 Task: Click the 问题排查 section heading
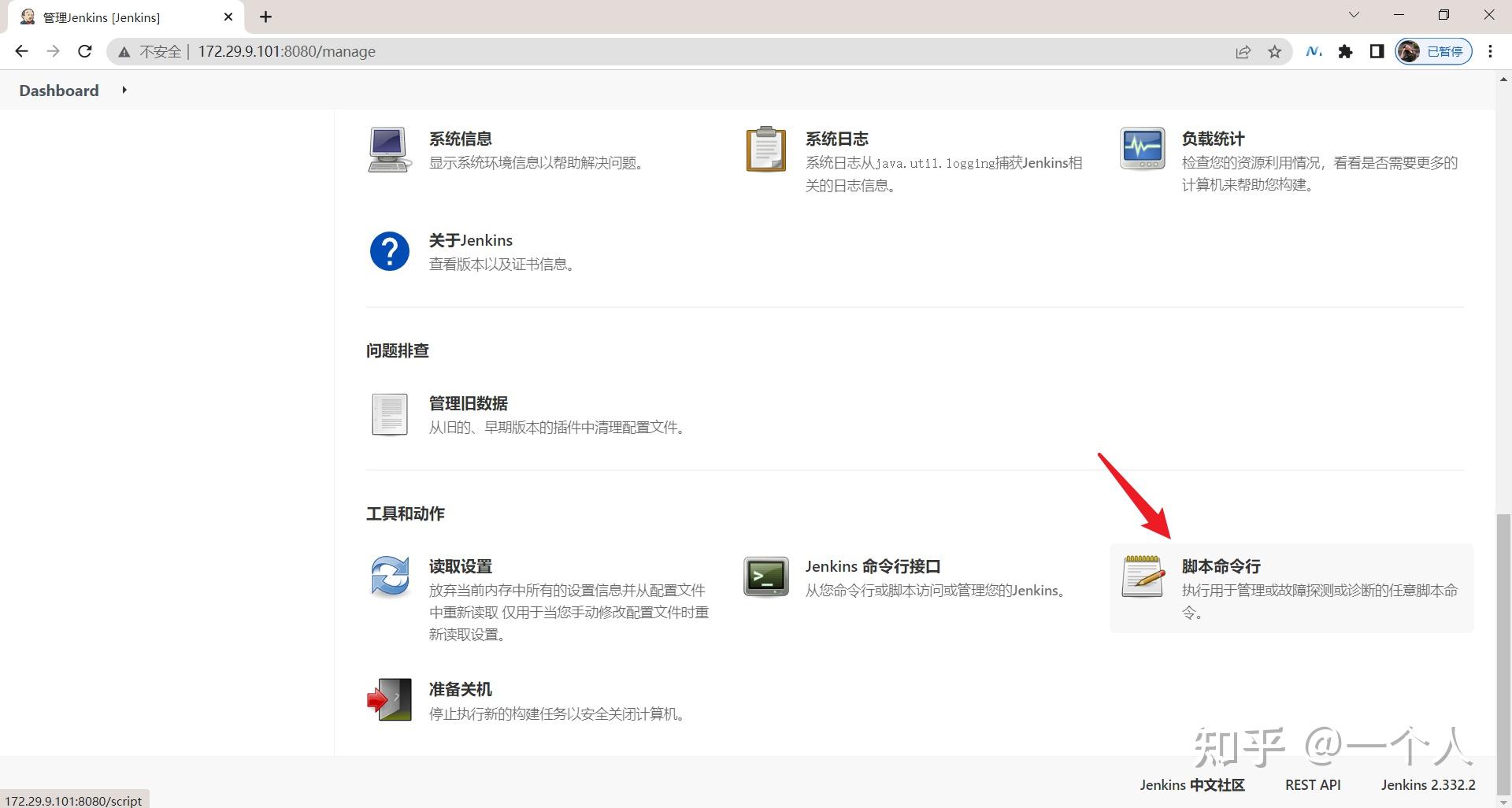[398, 350]
